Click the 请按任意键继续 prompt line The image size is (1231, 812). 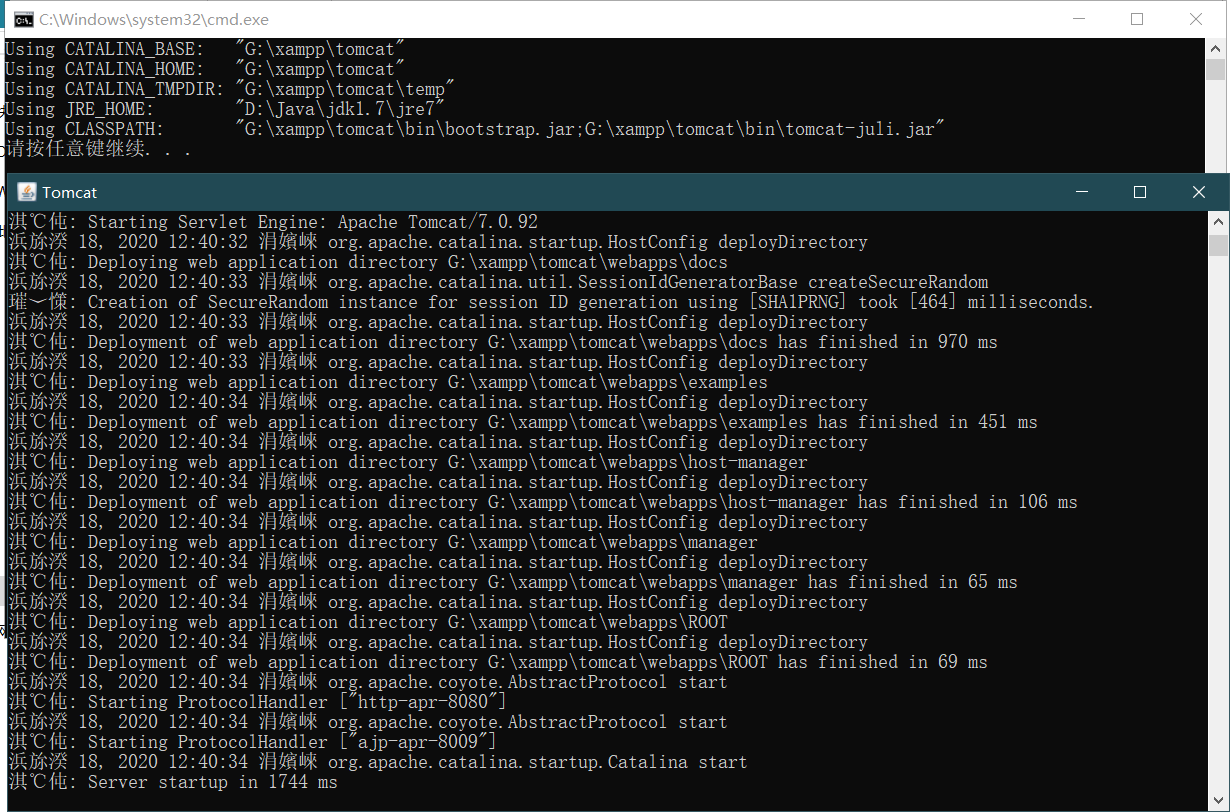[x=98, y=149]
